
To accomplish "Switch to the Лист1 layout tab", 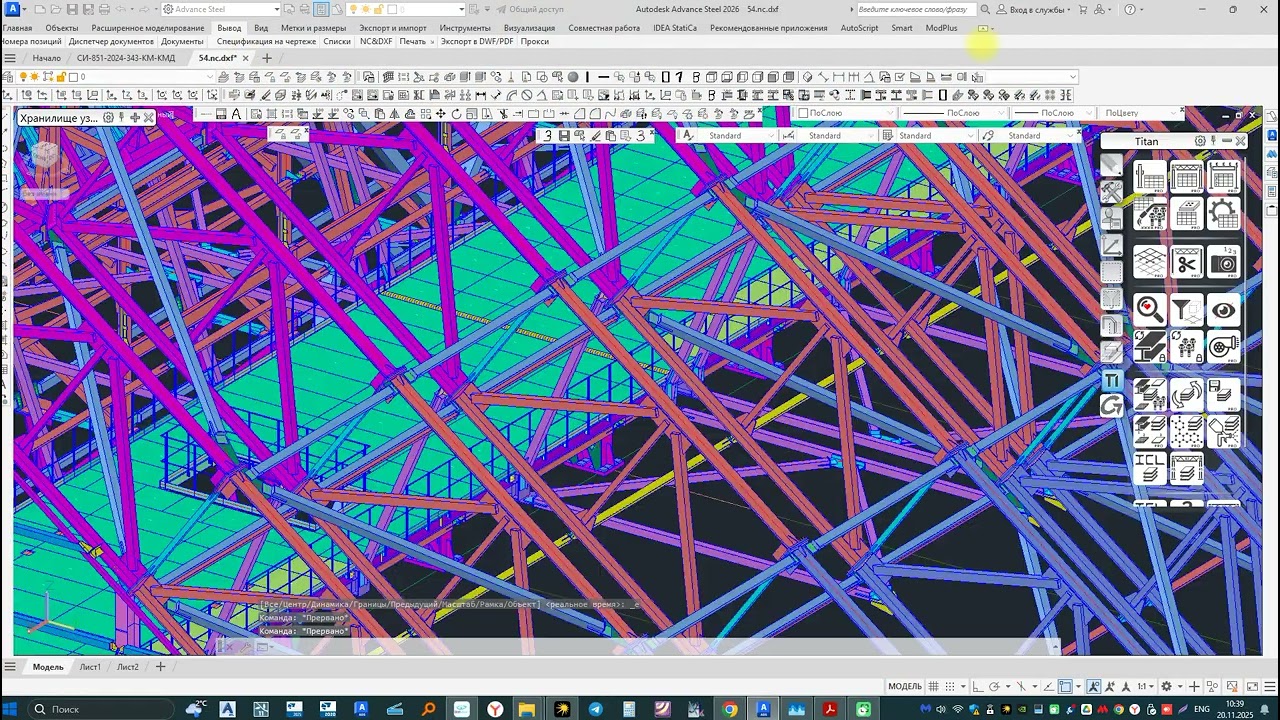I will [90, 667].
